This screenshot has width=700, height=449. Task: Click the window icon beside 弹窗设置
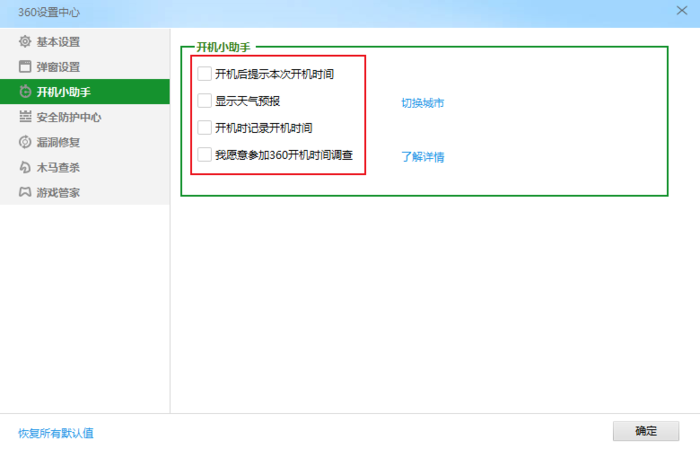coord(25,67)
